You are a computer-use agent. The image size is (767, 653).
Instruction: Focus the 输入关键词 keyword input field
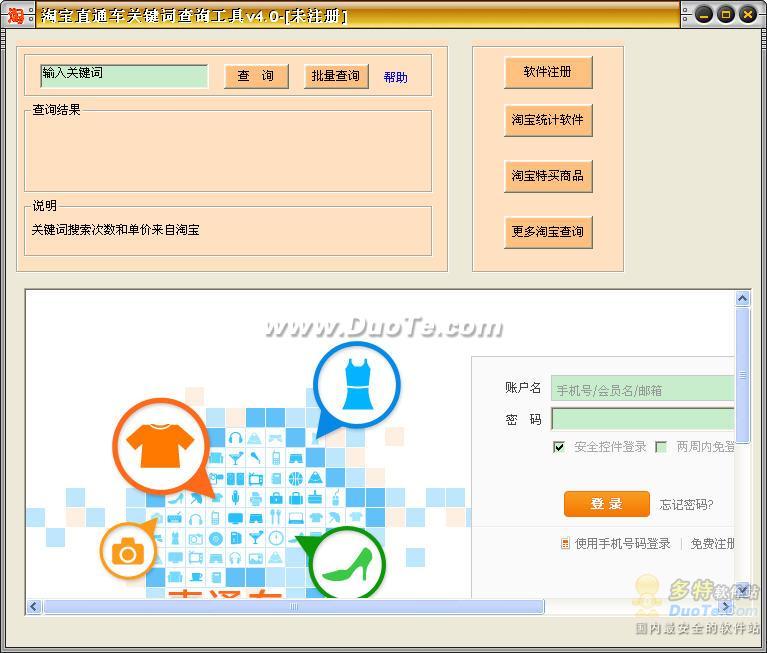(x=124, y=76)
